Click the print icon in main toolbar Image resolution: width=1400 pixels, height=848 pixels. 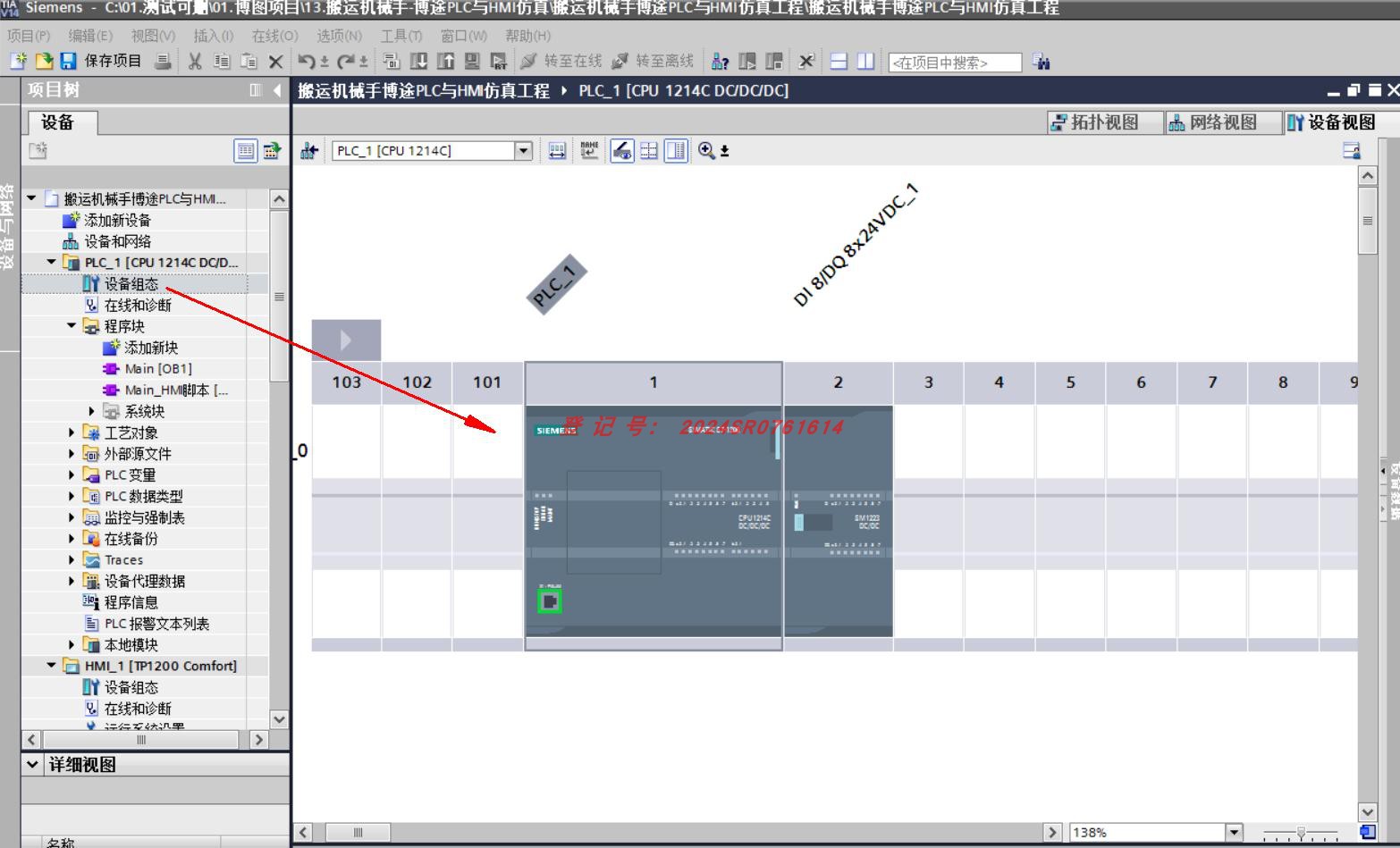pos(162,61)
